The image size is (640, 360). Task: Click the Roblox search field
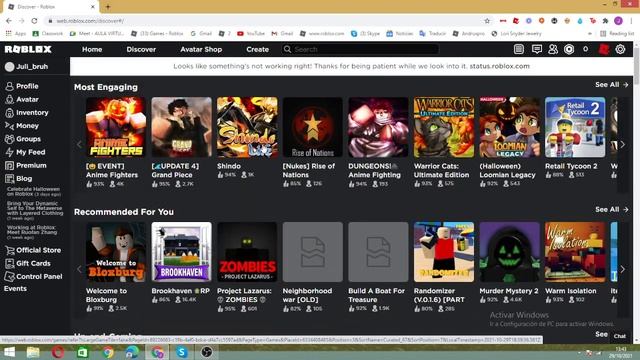pyautogui.click(x=360, y=49)
